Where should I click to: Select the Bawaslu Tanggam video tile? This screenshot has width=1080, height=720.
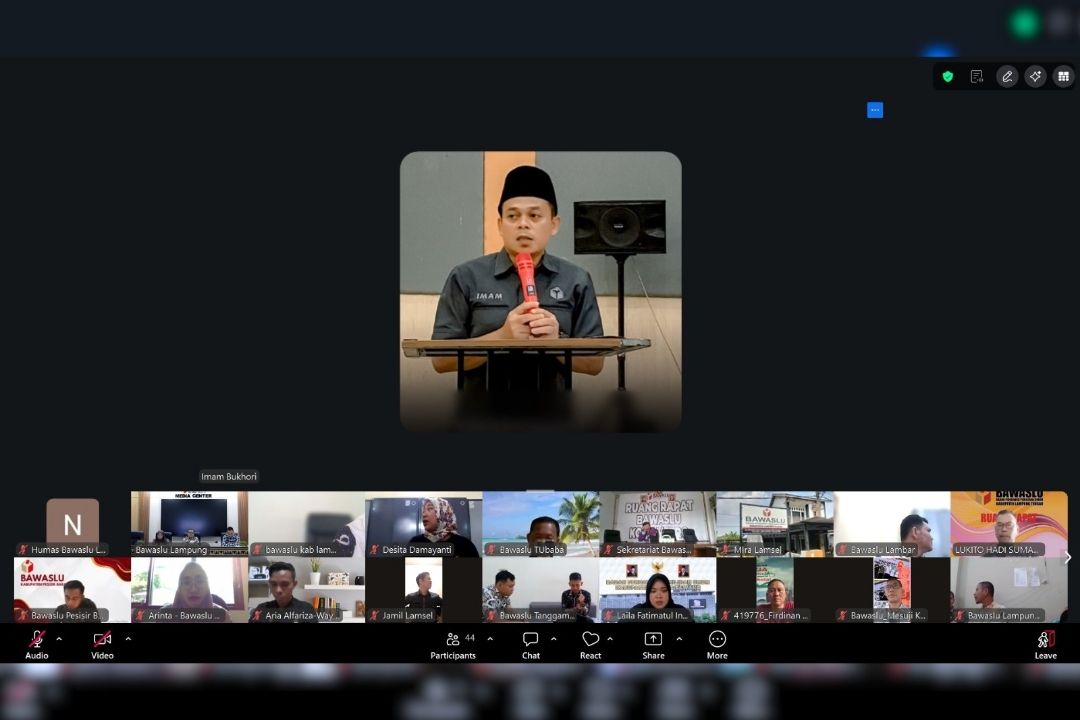pyautogui.click(x=541, y=590)
